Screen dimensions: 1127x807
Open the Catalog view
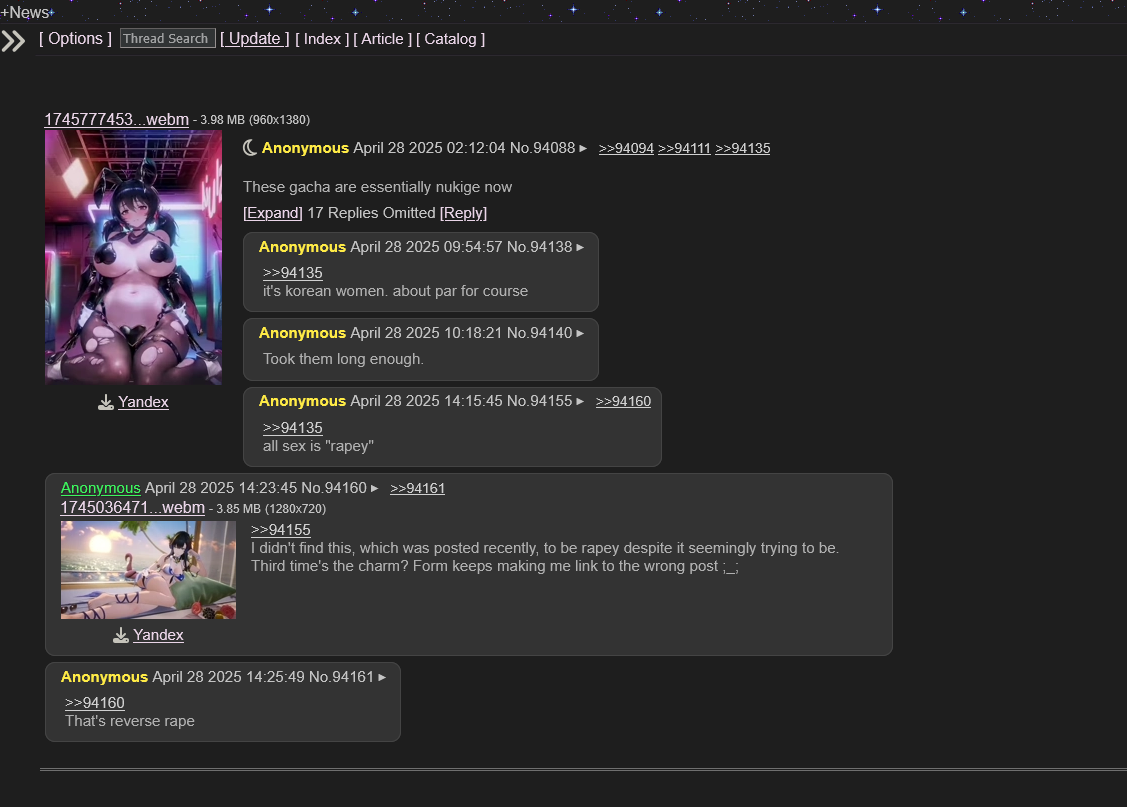pyautogui.click(x=451, y=39)
